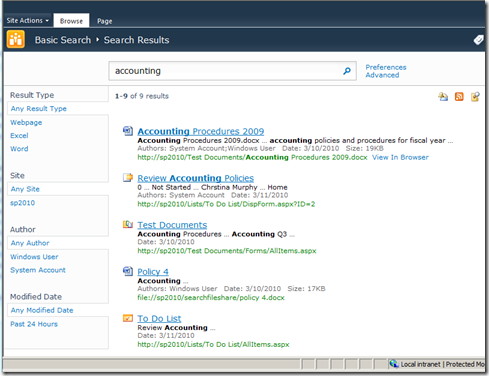
Task: Filter by Past 24 Hours
Action: click(34, 324)
